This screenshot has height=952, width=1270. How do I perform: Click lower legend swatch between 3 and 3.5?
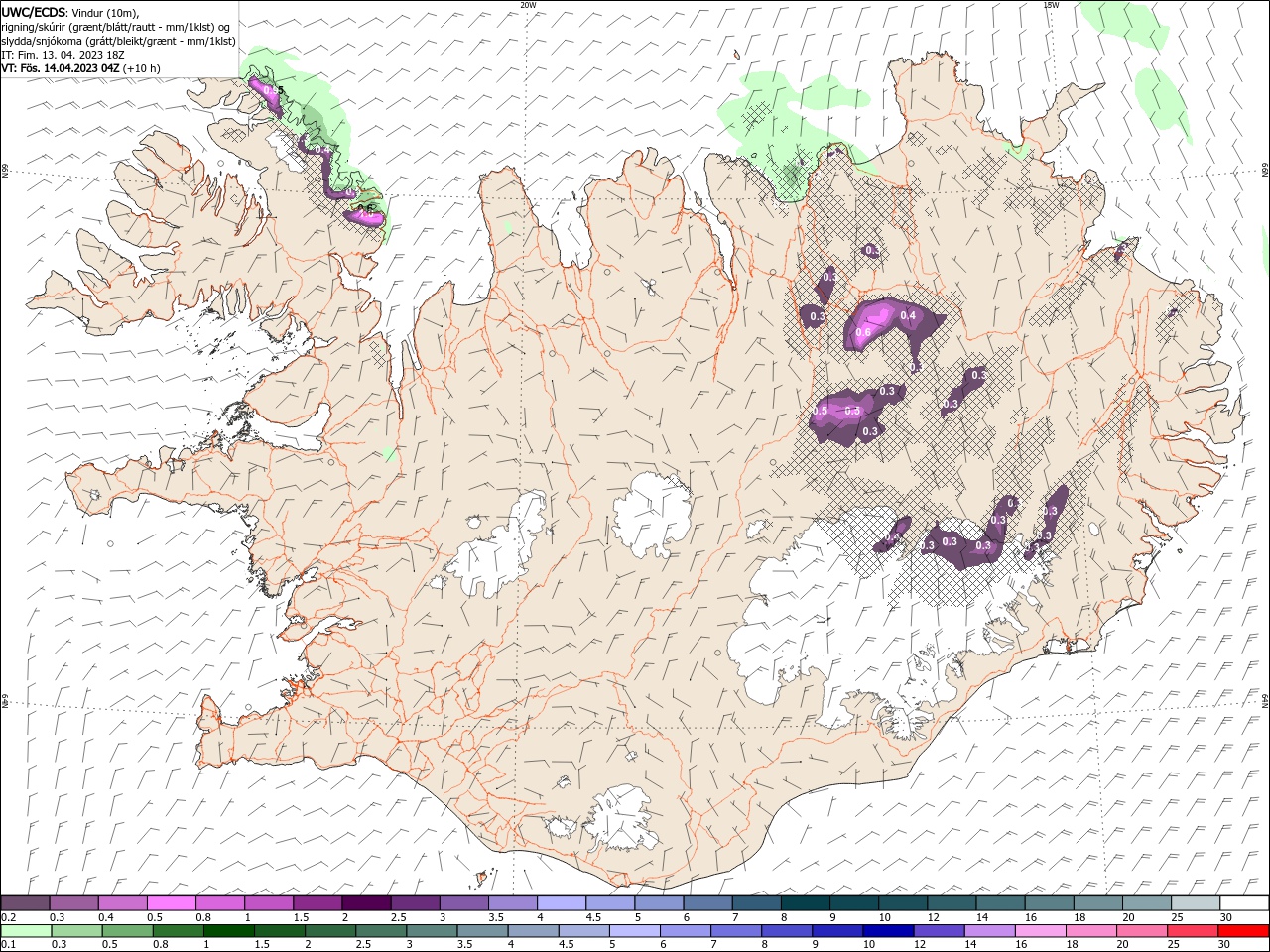click(x=432, y=931)
